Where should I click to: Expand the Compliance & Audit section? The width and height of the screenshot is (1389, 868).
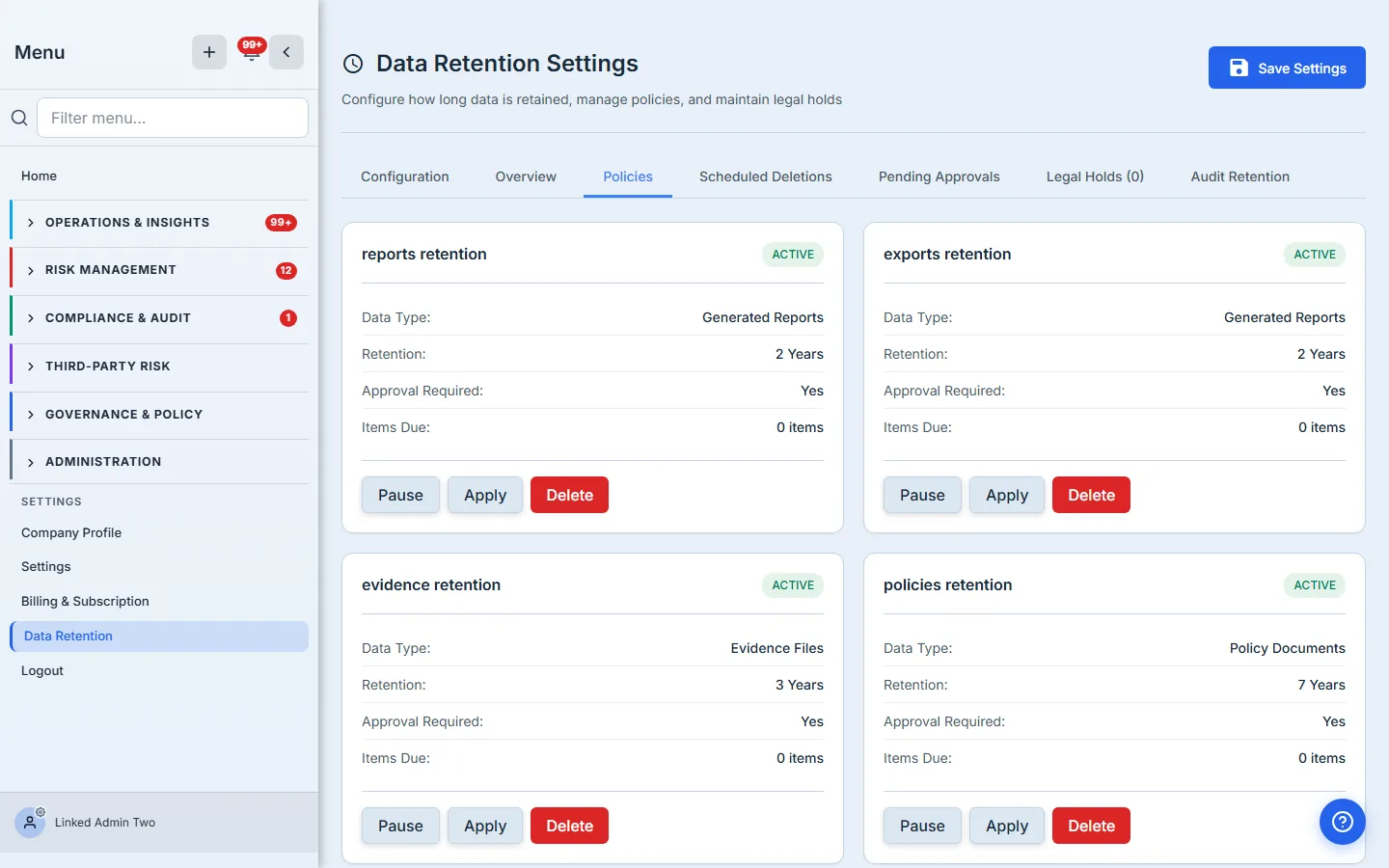tap(159, 318)
